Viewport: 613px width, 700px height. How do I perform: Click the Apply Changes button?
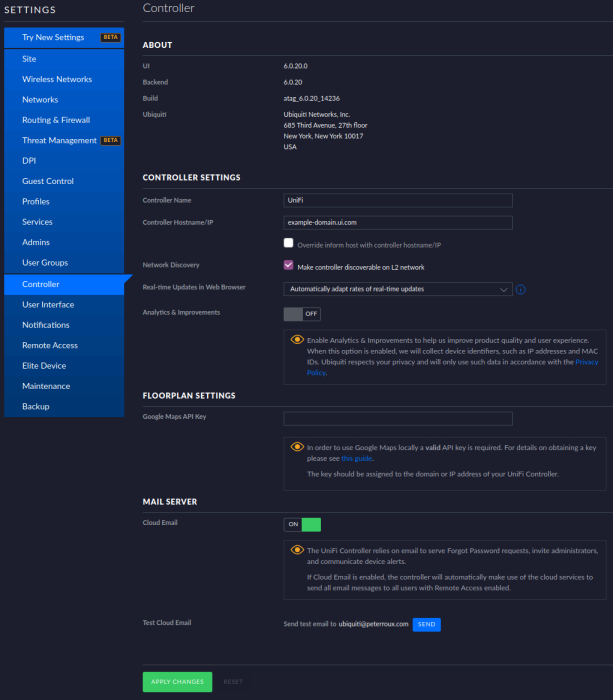coord(177,682)
